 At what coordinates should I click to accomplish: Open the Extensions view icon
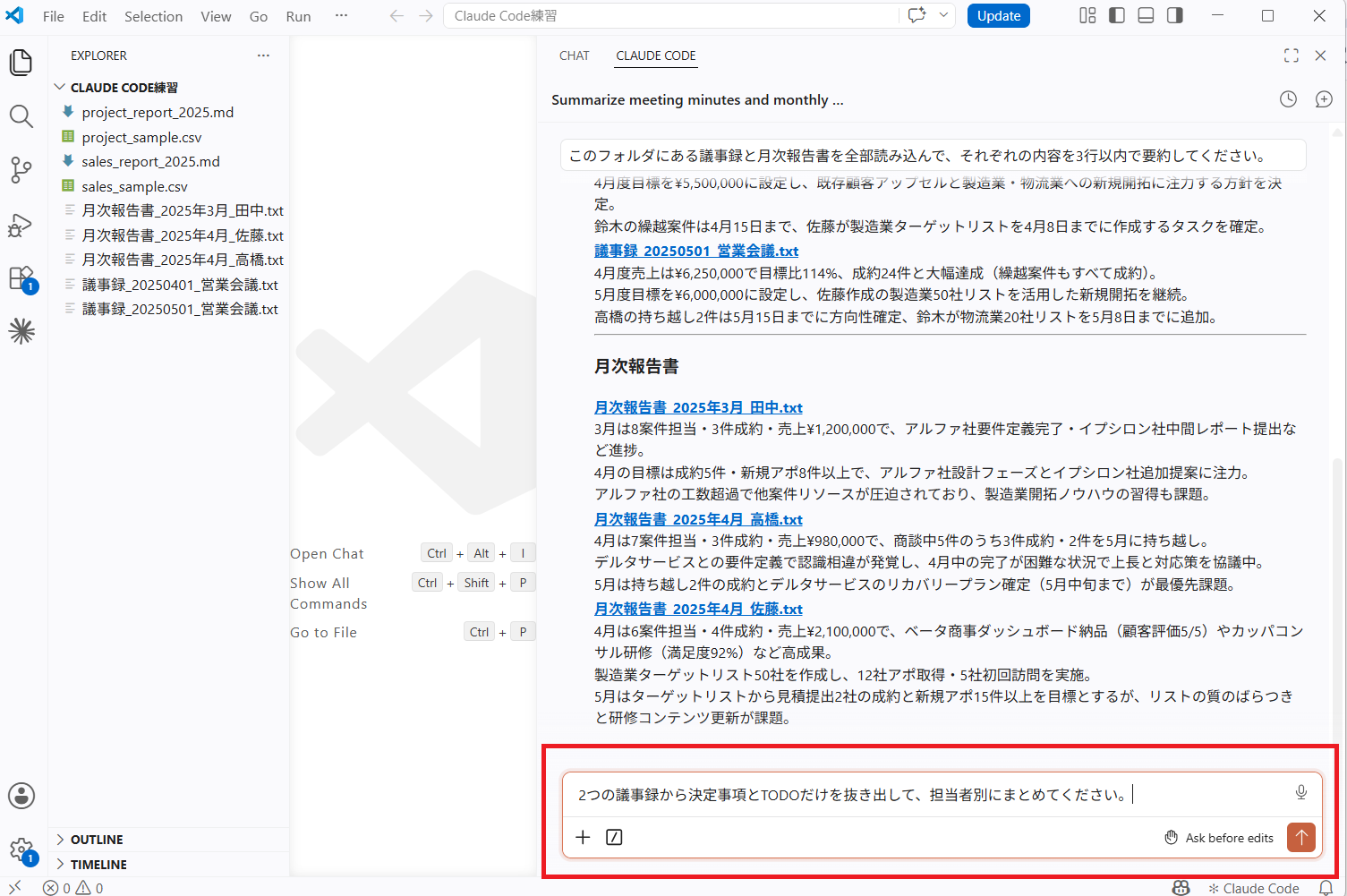pyautogui.click(x=21, y=278)
